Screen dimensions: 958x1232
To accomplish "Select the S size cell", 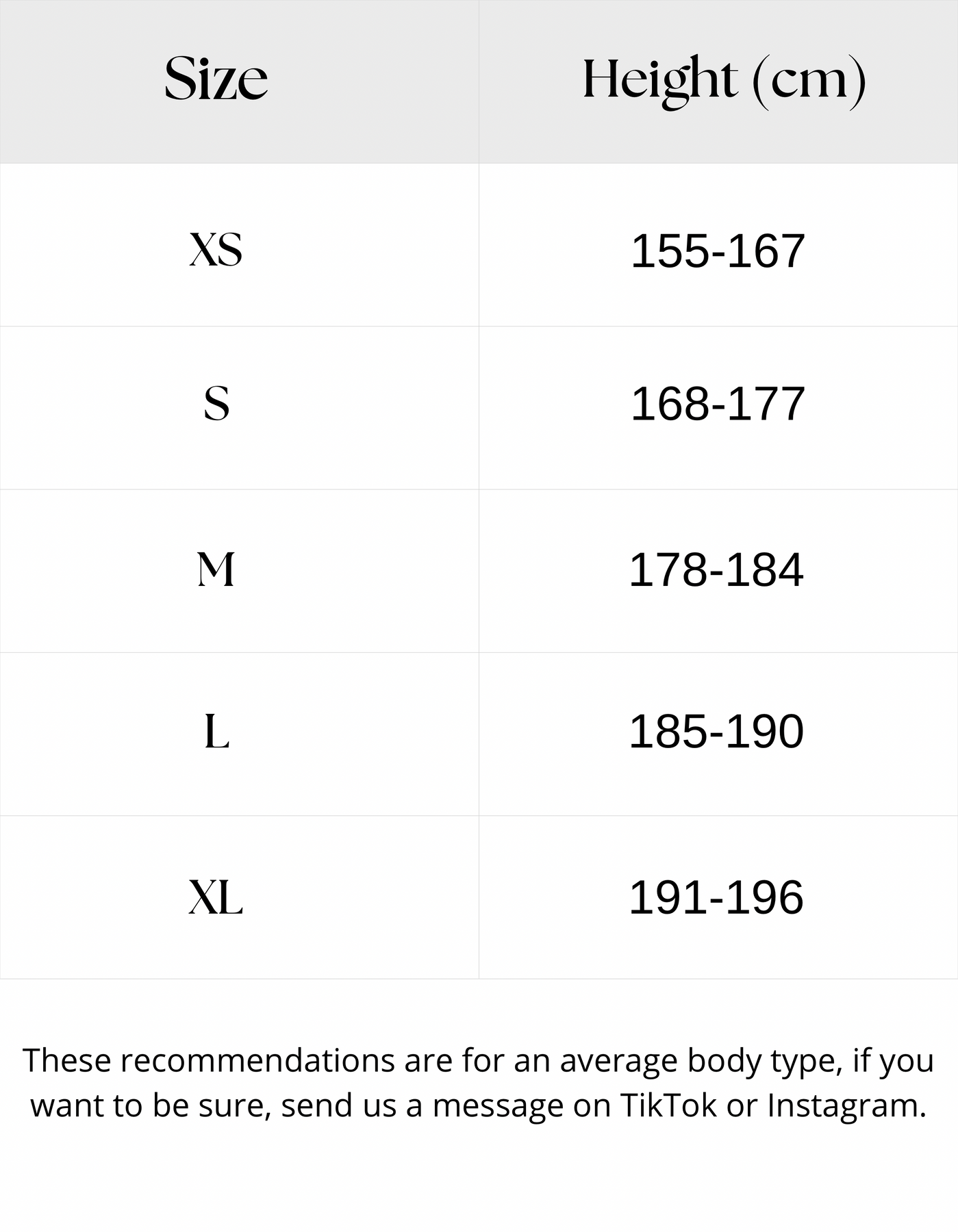I will [x=216, y=403].
